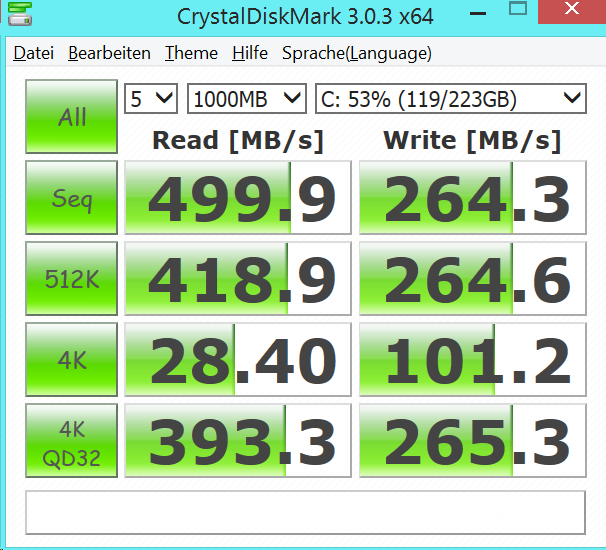606x550 pixels.
Task: Expand the test count dropdown showing 5
Action: click(x=151, y=99)
